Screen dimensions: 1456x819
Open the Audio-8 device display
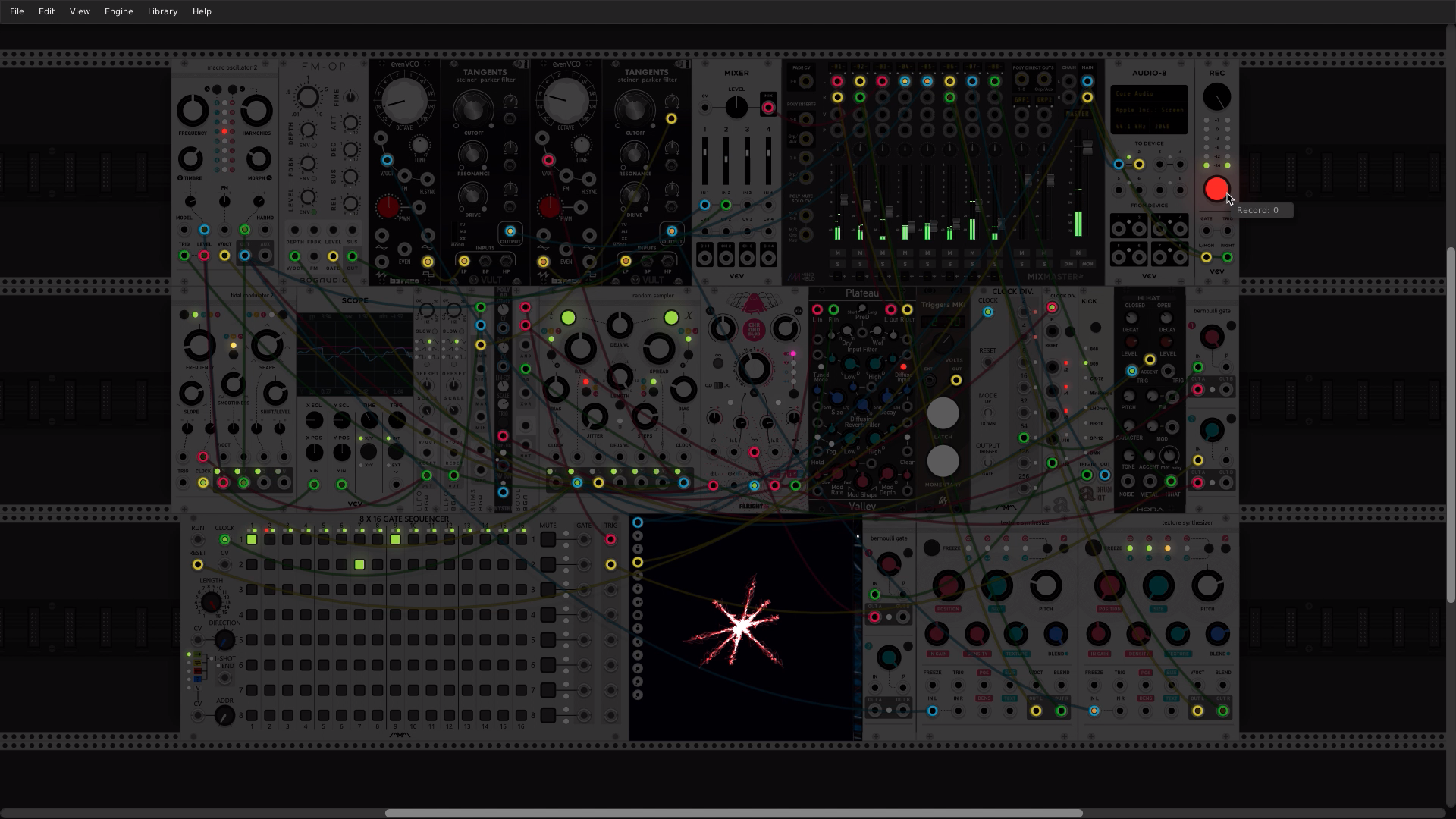1149,109
